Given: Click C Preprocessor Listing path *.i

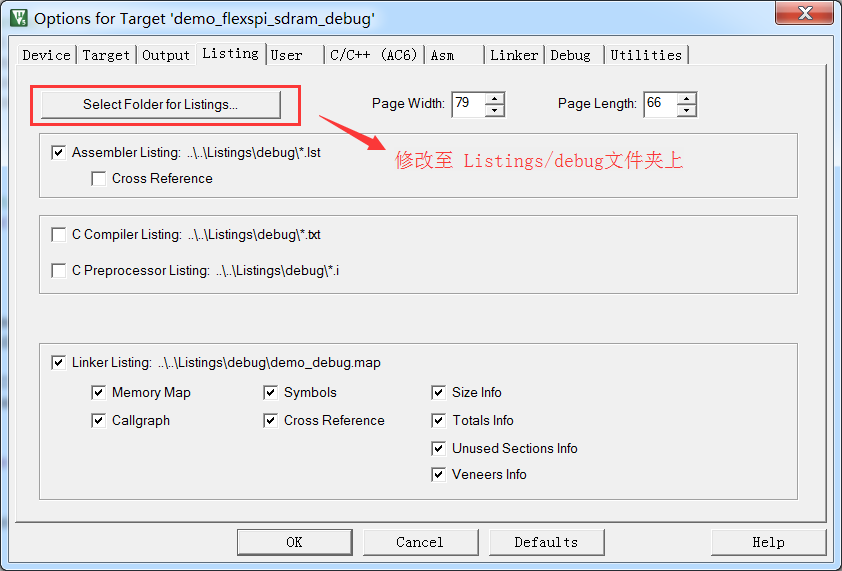Looking at the screenshot, I should (x=277, y=270).
